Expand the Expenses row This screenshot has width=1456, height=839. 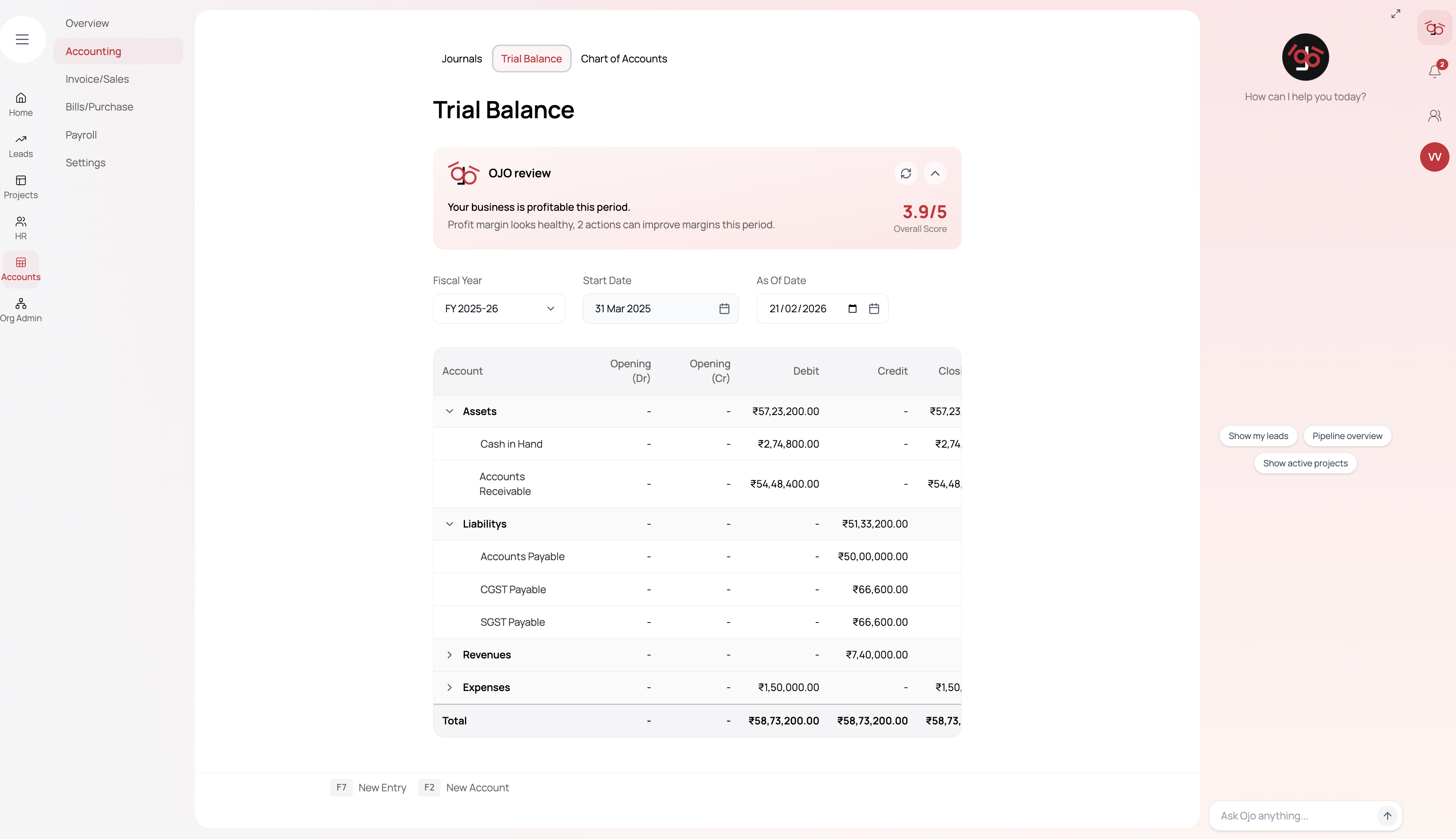tap(449, 687)
